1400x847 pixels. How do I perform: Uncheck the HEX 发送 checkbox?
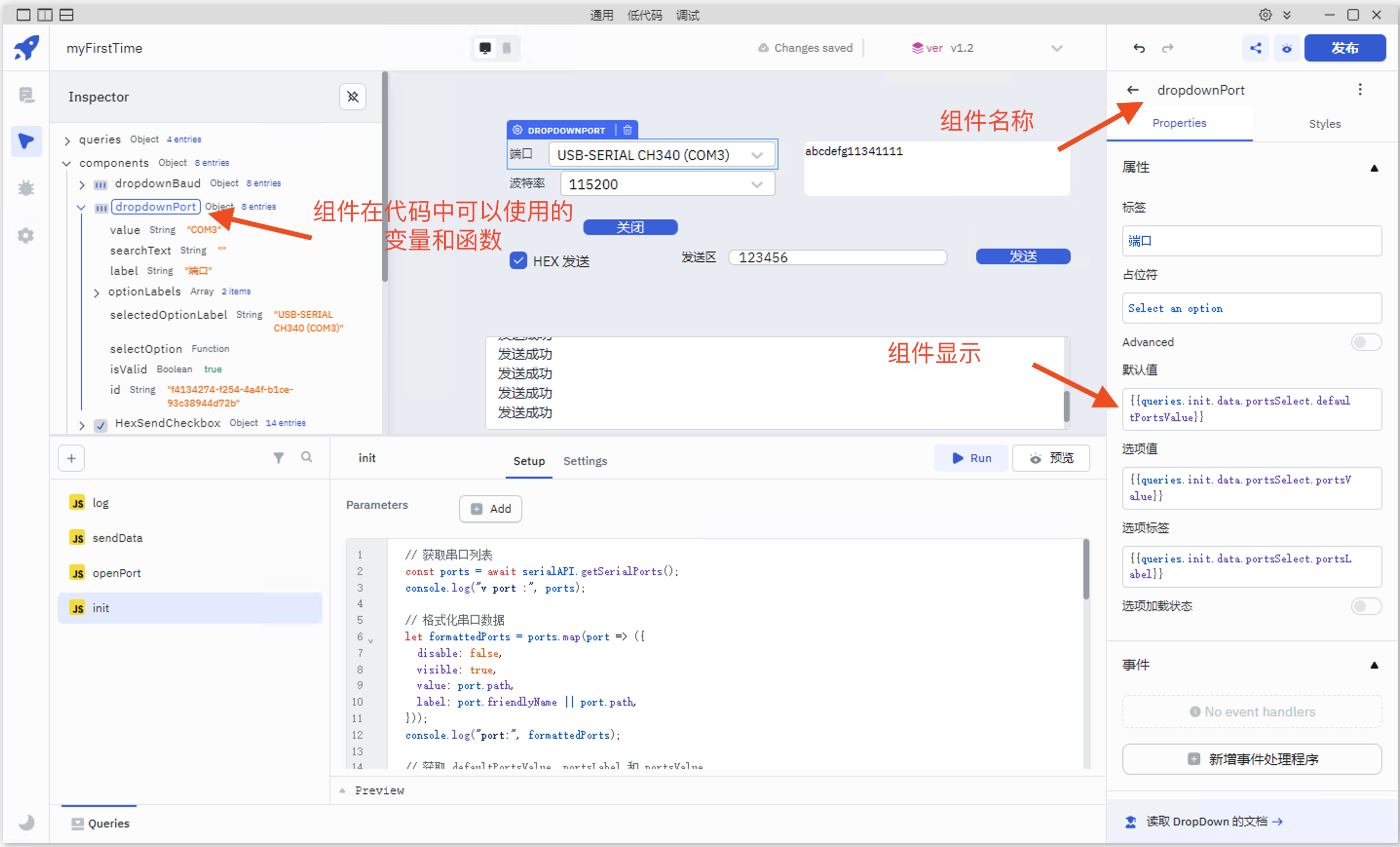[518, 261]
